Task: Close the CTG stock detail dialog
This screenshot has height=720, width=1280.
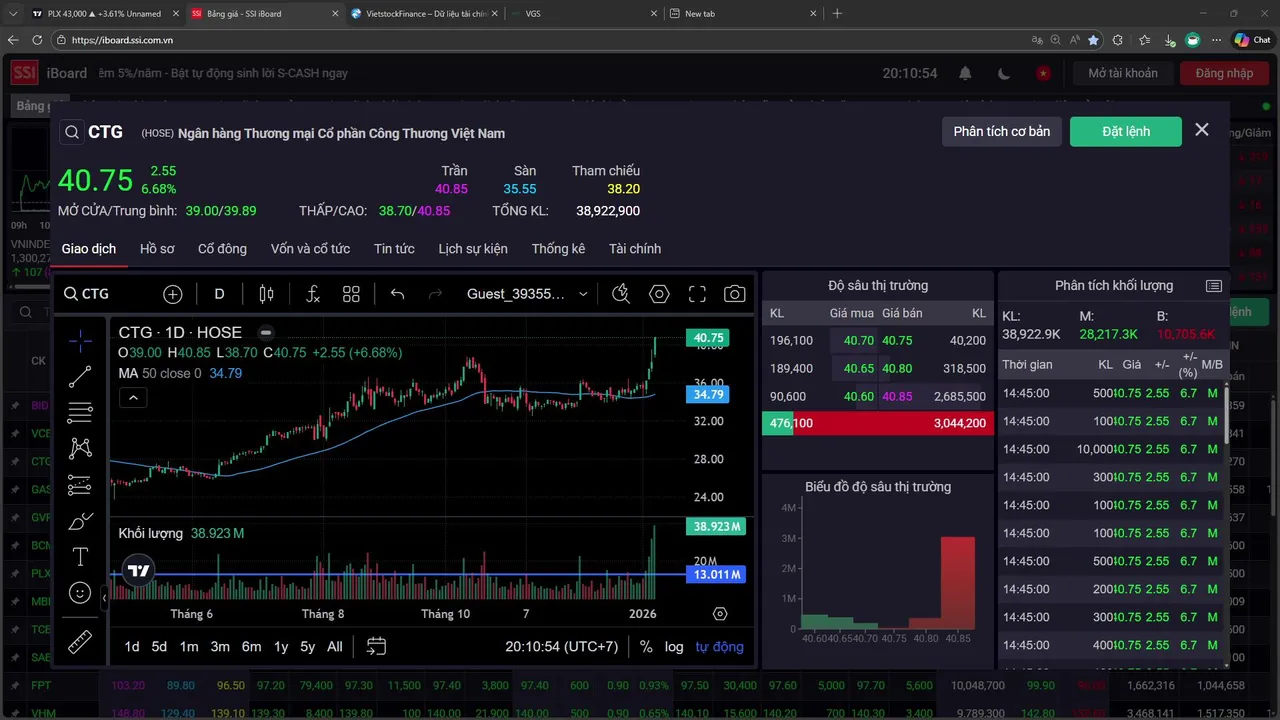Action: 1202,130
